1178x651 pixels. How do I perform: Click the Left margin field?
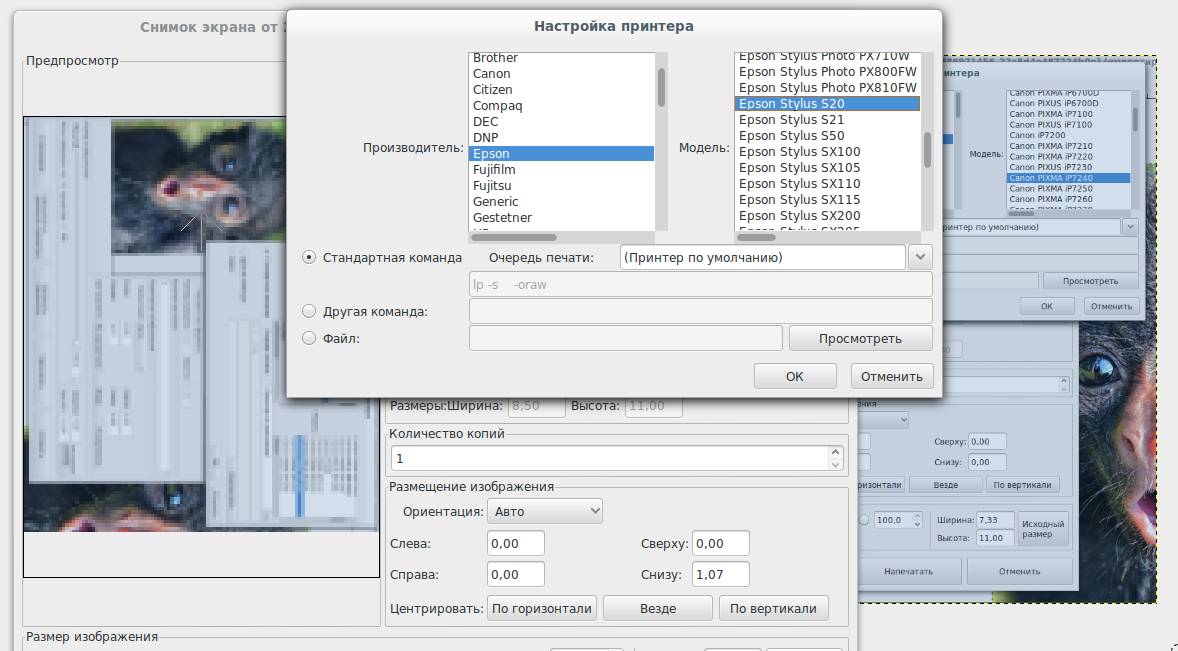(x=515, y=544)
